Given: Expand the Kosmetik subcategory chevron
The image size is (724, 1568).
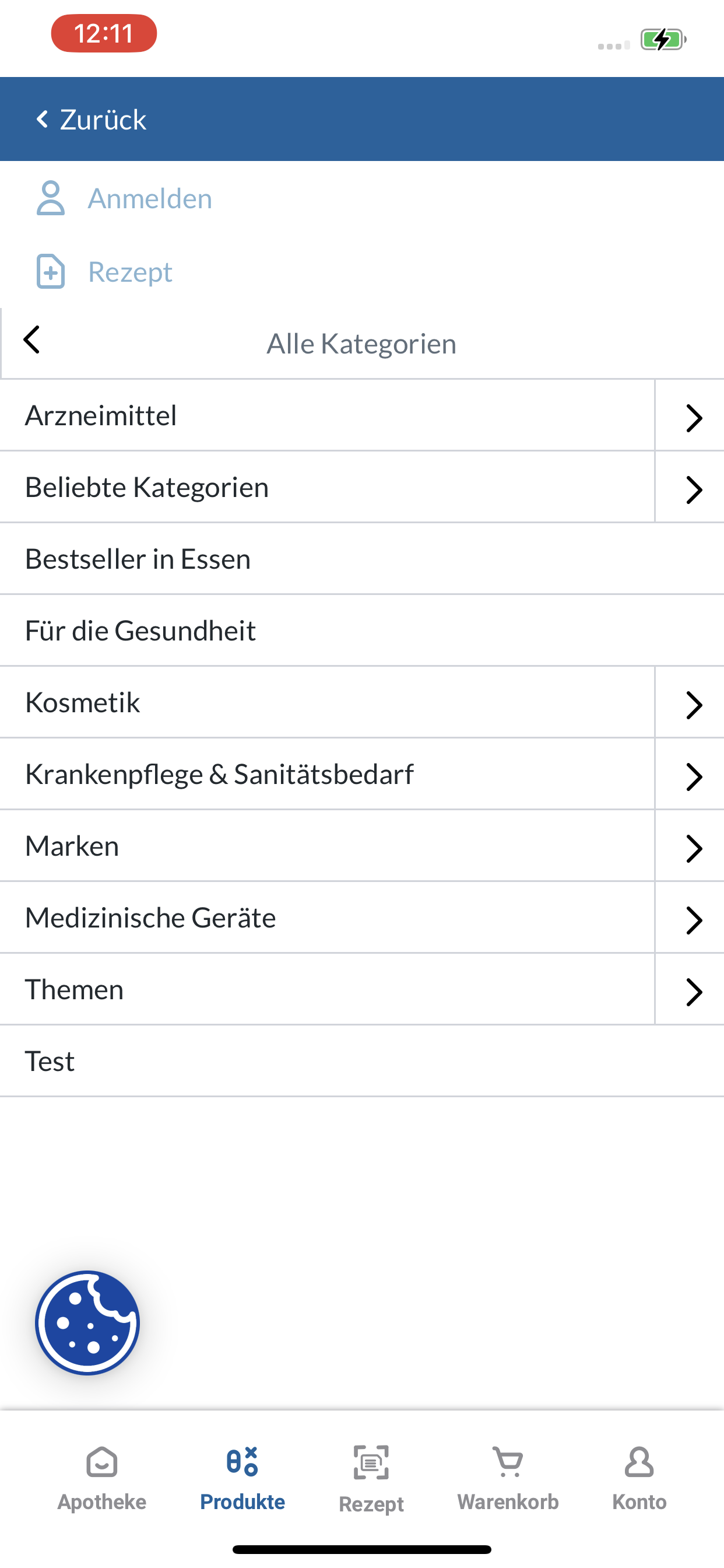Looking at the screenshot, I should [x=694, y=704].
